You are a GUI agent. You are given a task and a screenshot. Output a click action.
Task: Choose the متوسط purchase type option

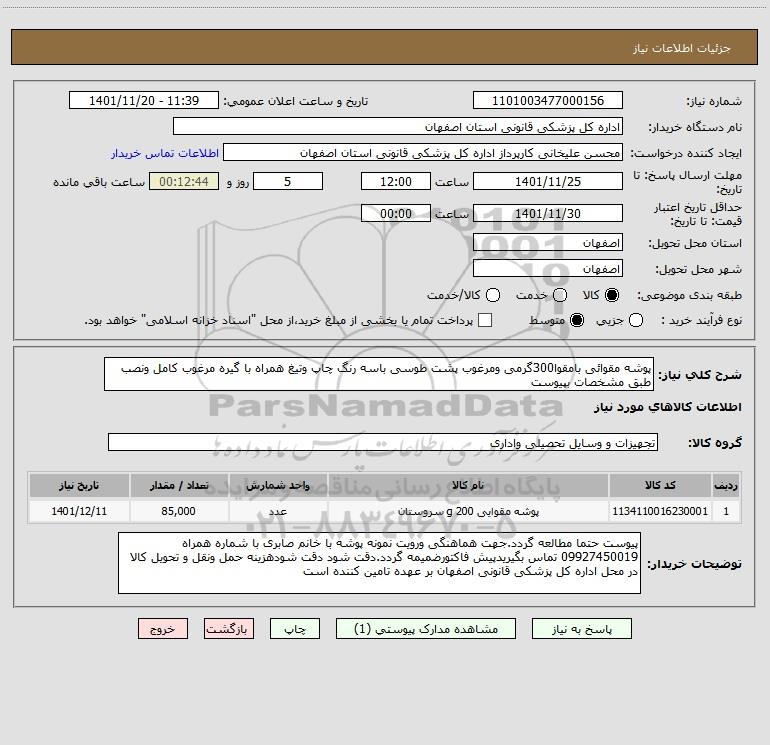(x=577, y=320)
